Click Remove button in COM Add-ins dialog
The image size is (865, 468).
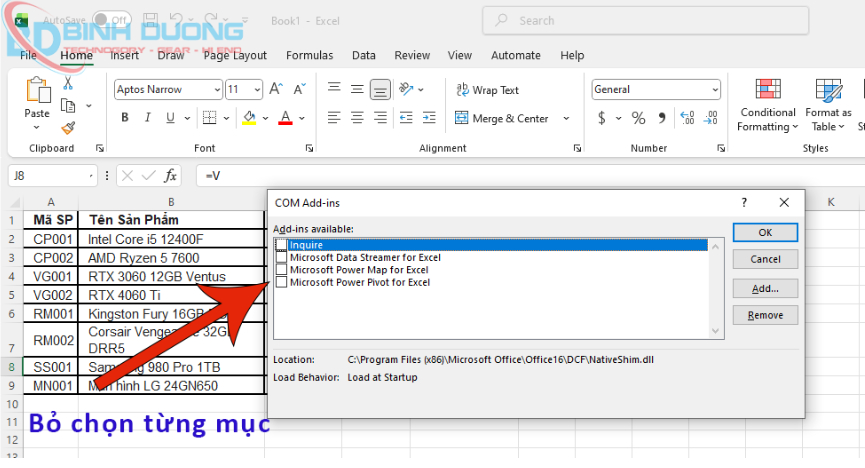(765, 315)
